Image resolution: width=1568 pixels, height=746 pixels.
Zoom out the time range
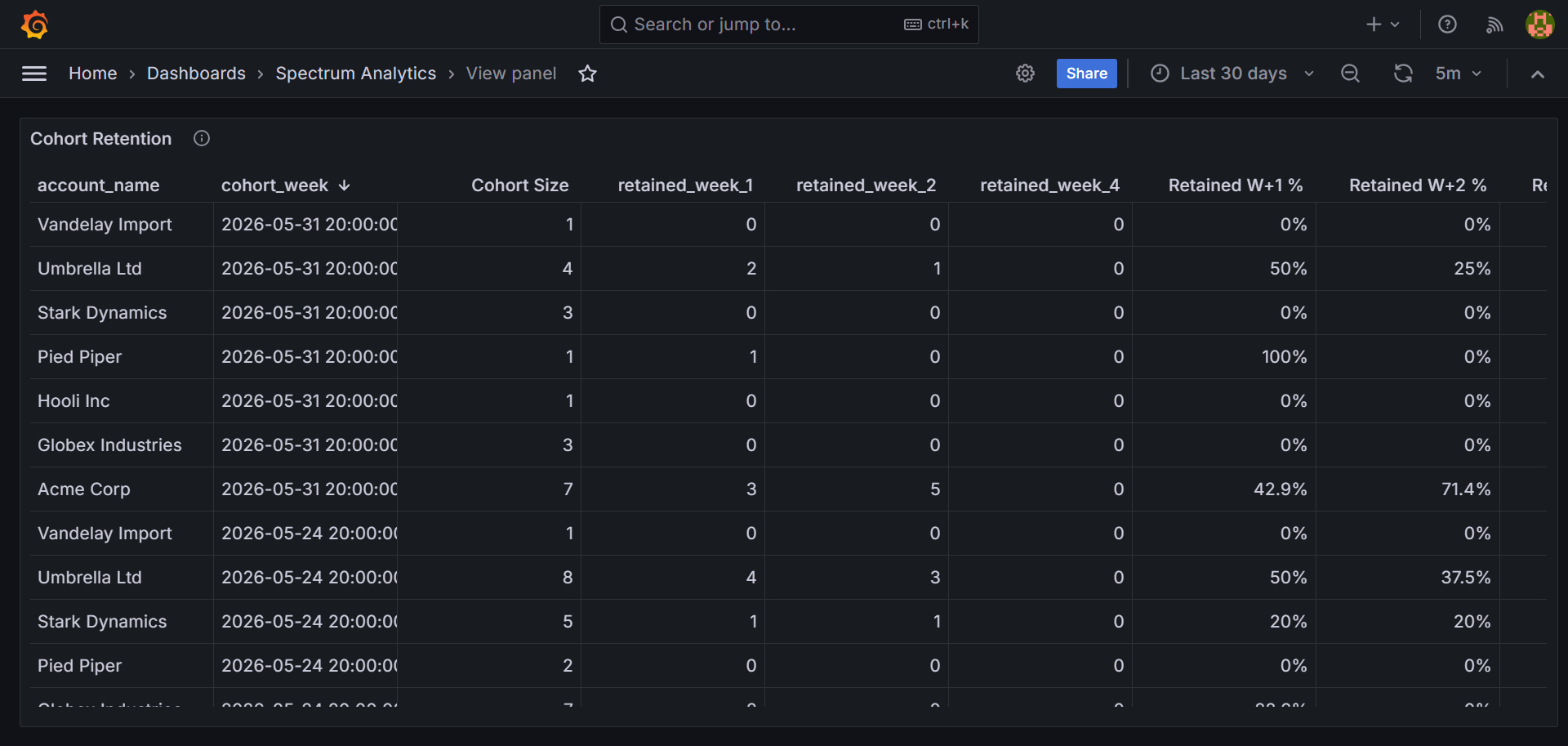coord(1350,74)
